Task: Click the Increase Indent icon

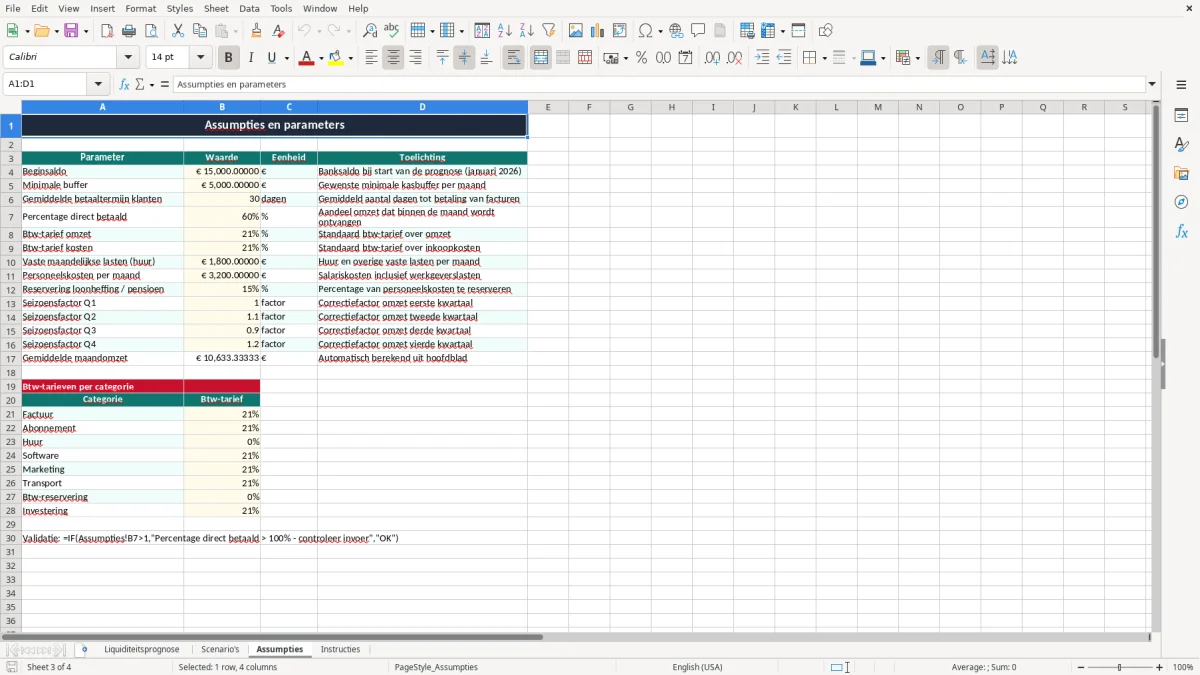Action: click(x=762, y=58)
